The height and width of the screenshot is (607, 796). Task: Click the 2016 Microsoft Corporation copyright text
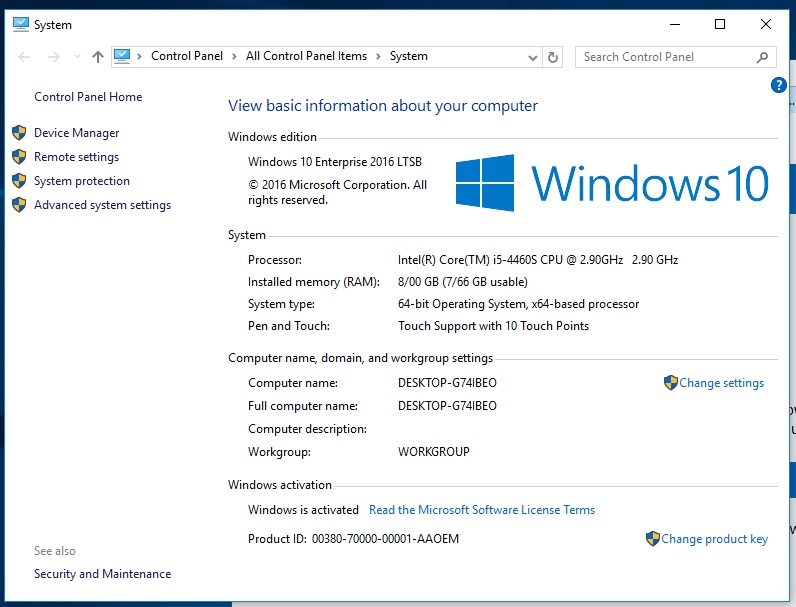tap(337, 192)
